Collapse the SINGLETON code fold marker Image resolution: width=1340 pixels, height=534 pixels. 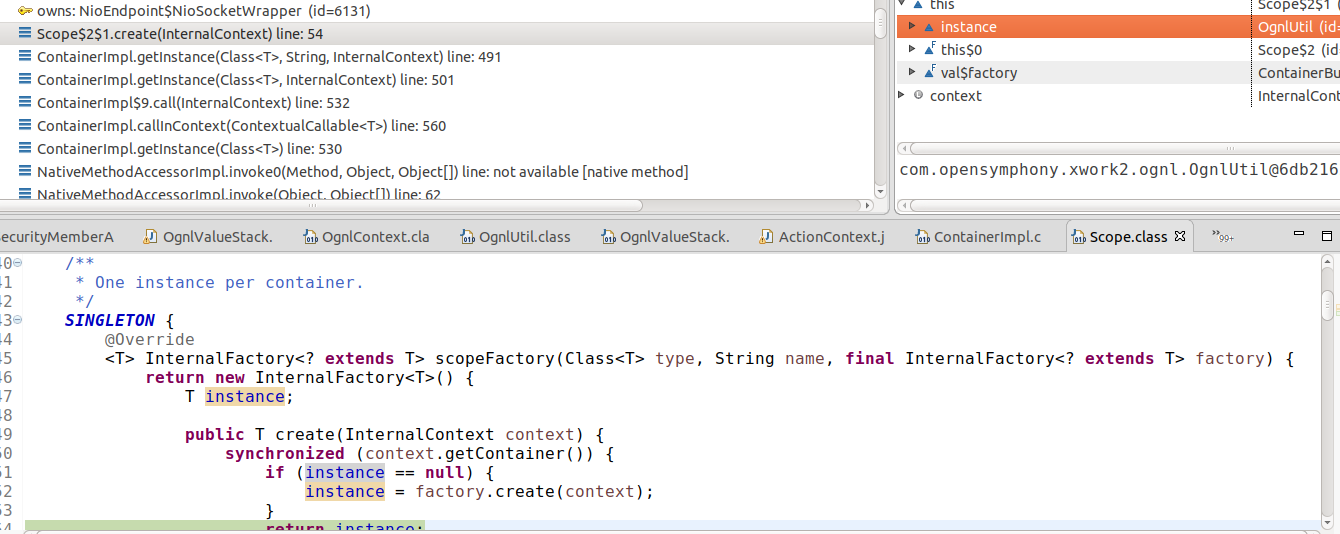[19, 321]
